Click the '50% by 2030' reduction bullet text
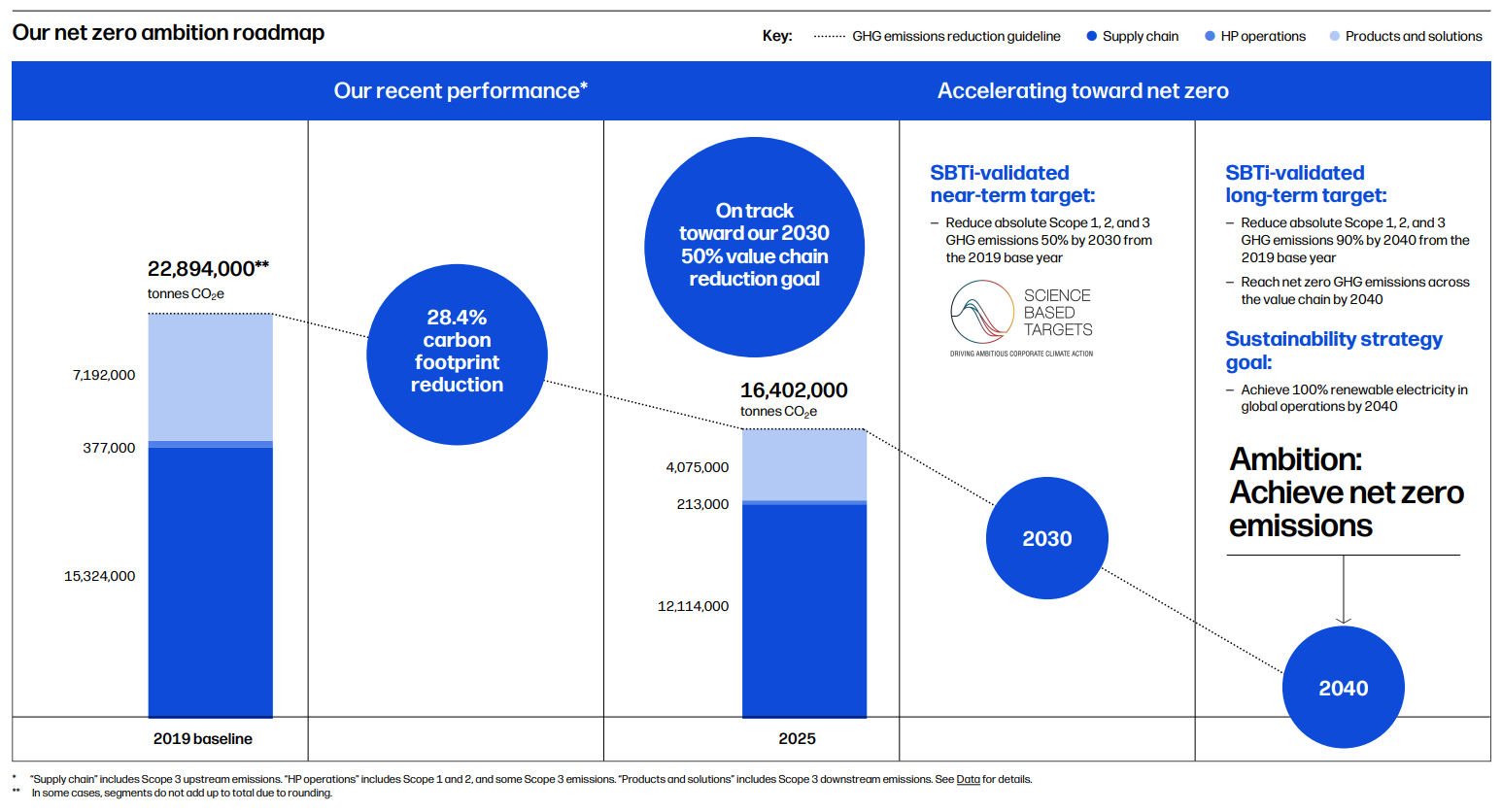The image size is (1502, 812). [x=1048, y=240]
